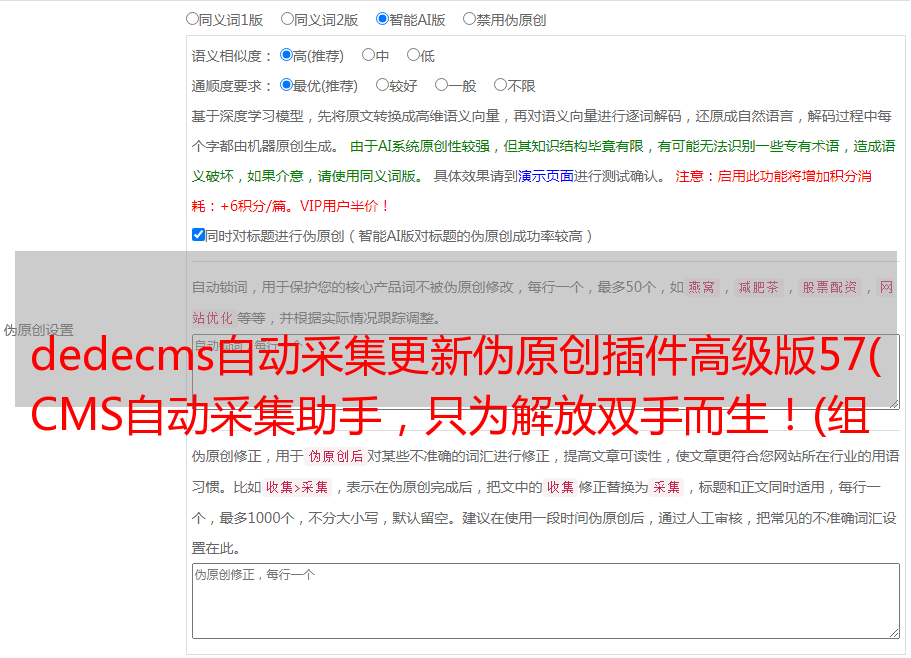Choose 最优(推荐) for 通顺度要求
Viewport: 911px width, 658px height.
tap(286, 85)
